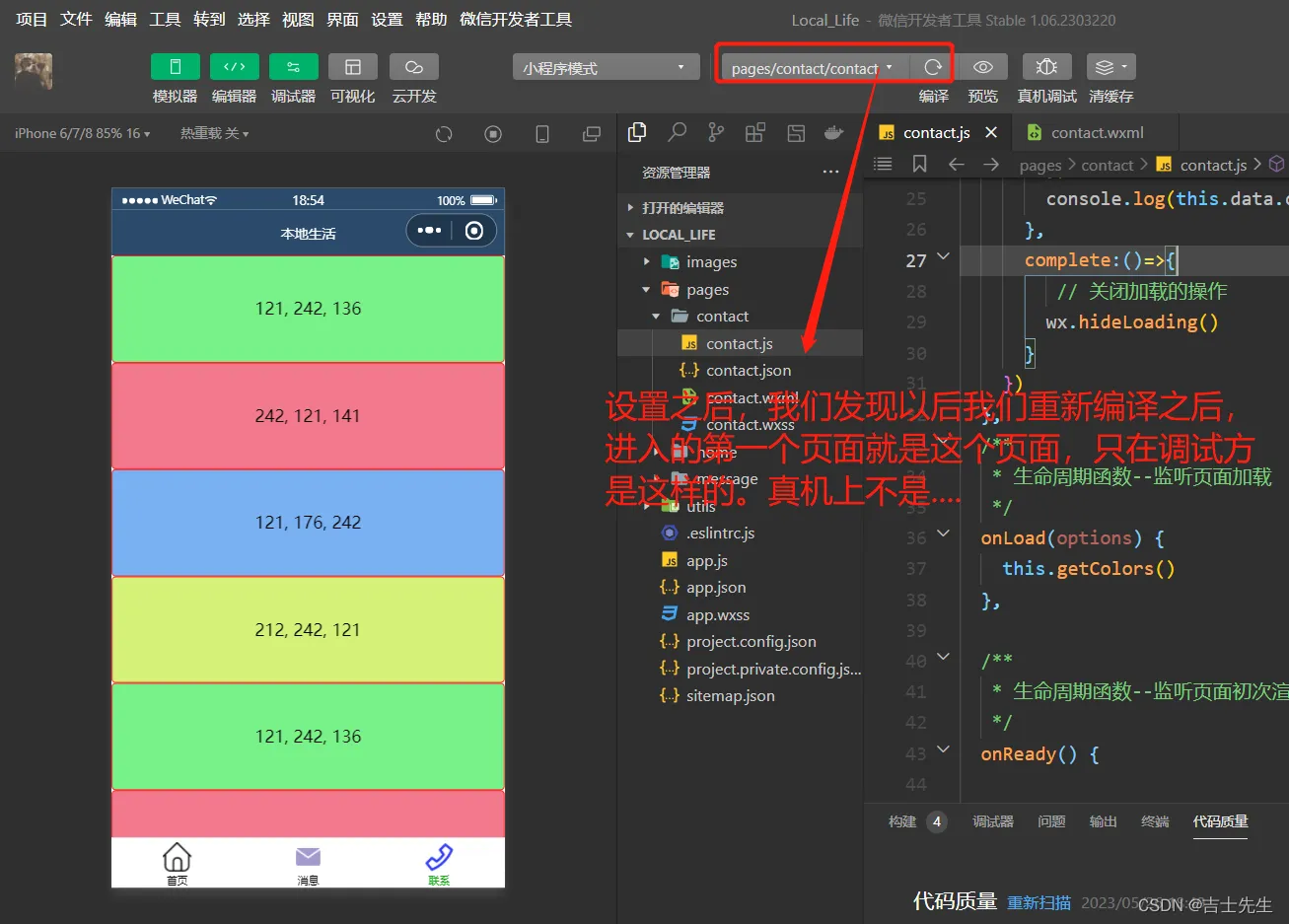Click the user avatar in the toolbar
Image resolution: width=1289 pixels, height=924 pixels.
click(34, 72)
